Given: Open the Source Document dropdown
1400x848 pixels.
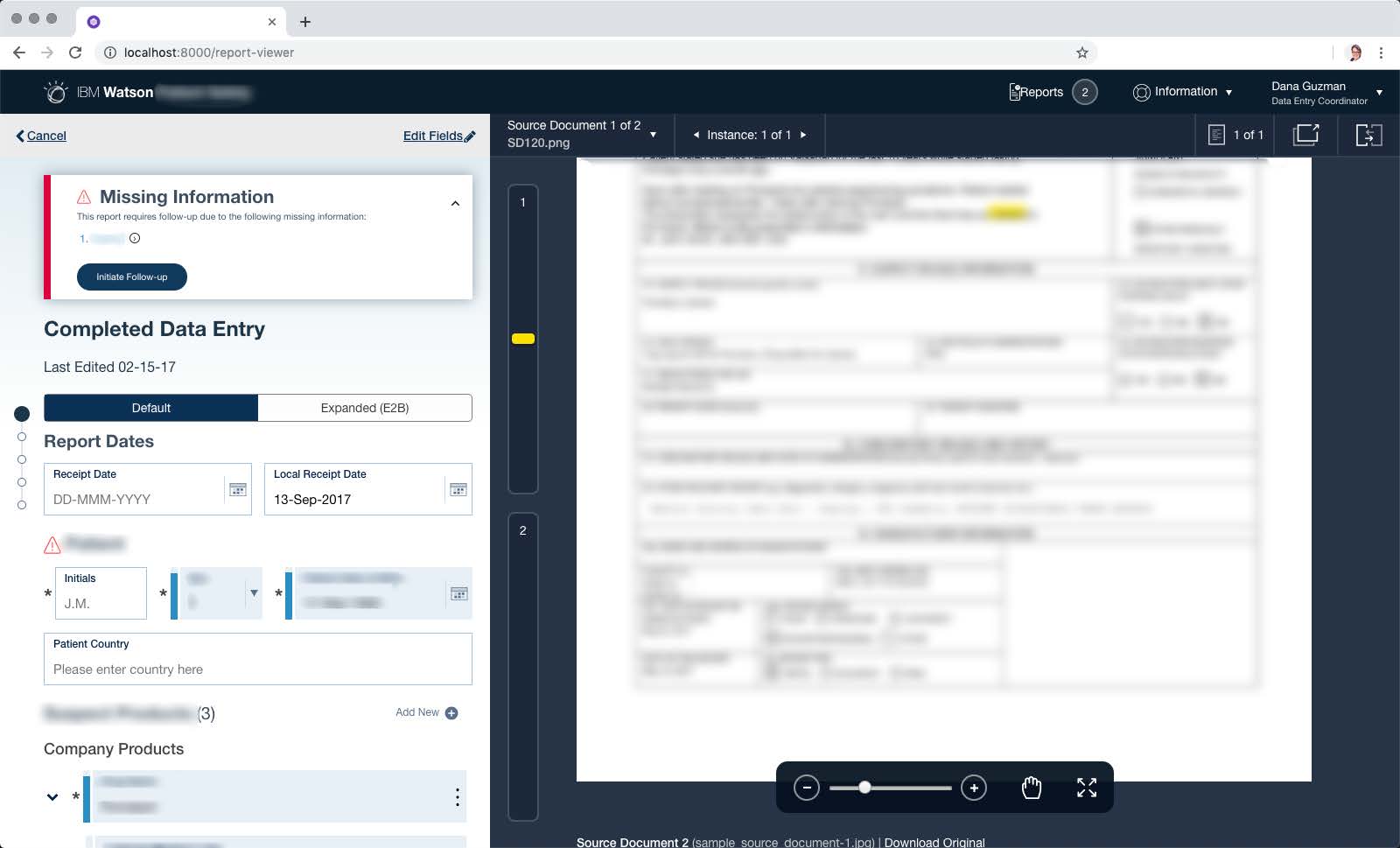Looking at the screenshot, I should (x=653, y=135).
